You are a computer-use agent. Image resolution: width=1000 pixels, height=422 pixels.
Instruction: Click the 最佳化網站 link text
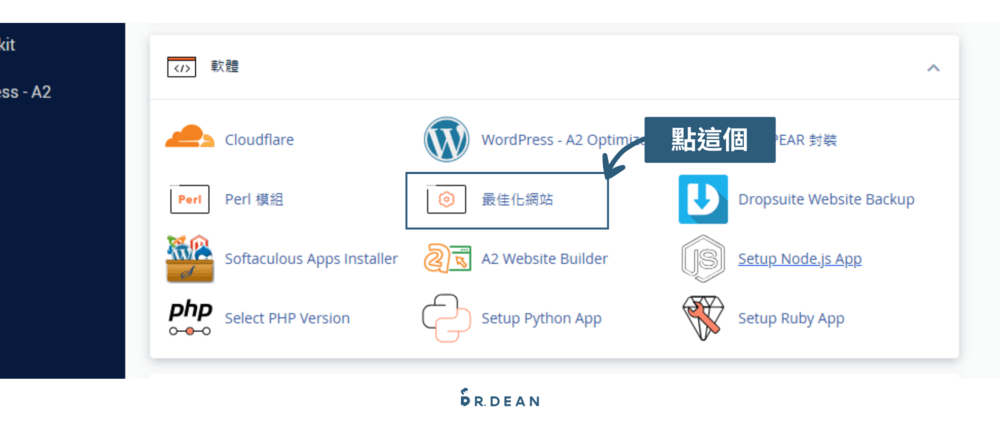[517, 200]
